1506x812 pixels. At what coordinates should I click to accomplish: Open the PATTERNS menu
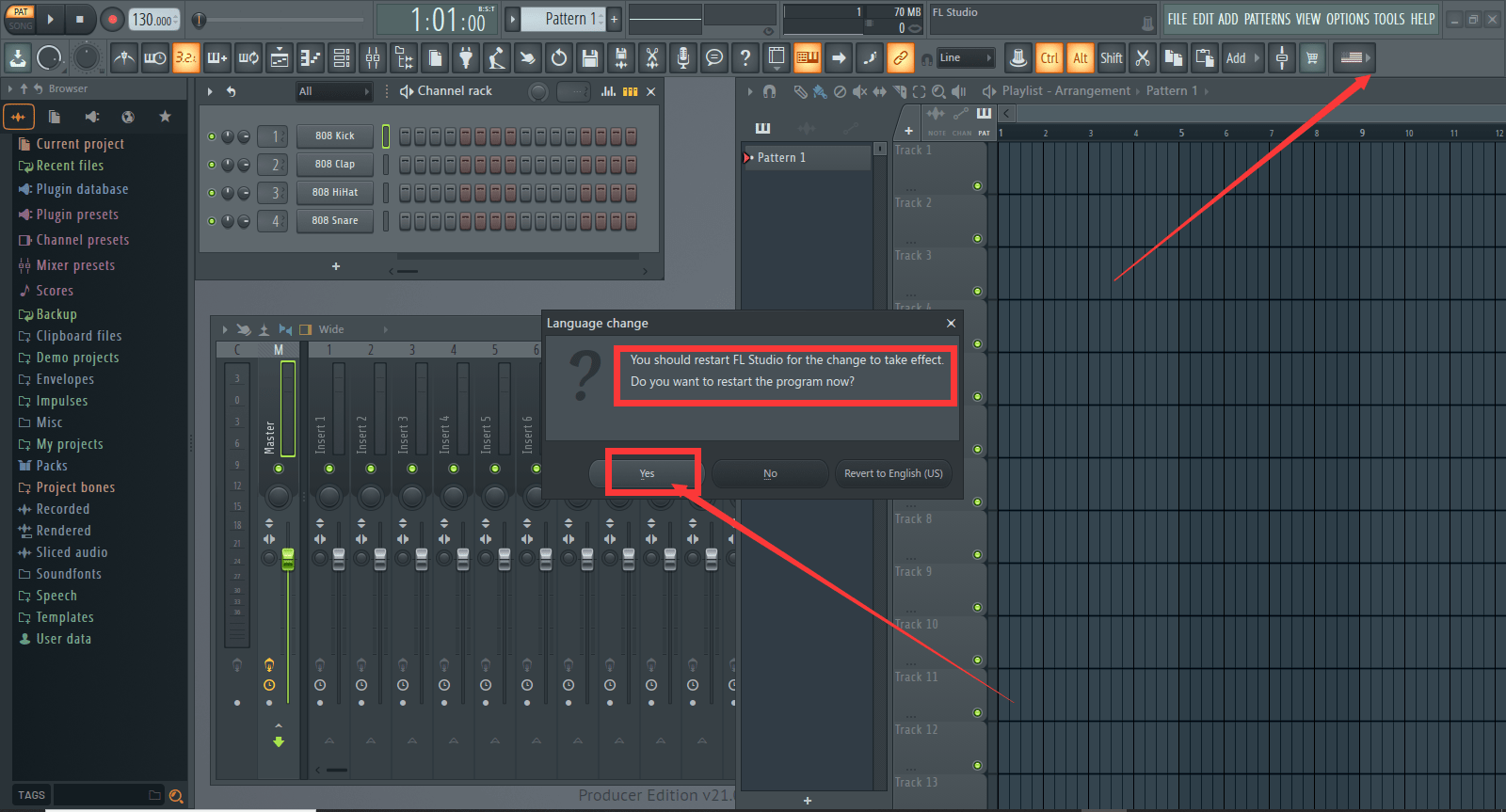(x=1267, y=19)
